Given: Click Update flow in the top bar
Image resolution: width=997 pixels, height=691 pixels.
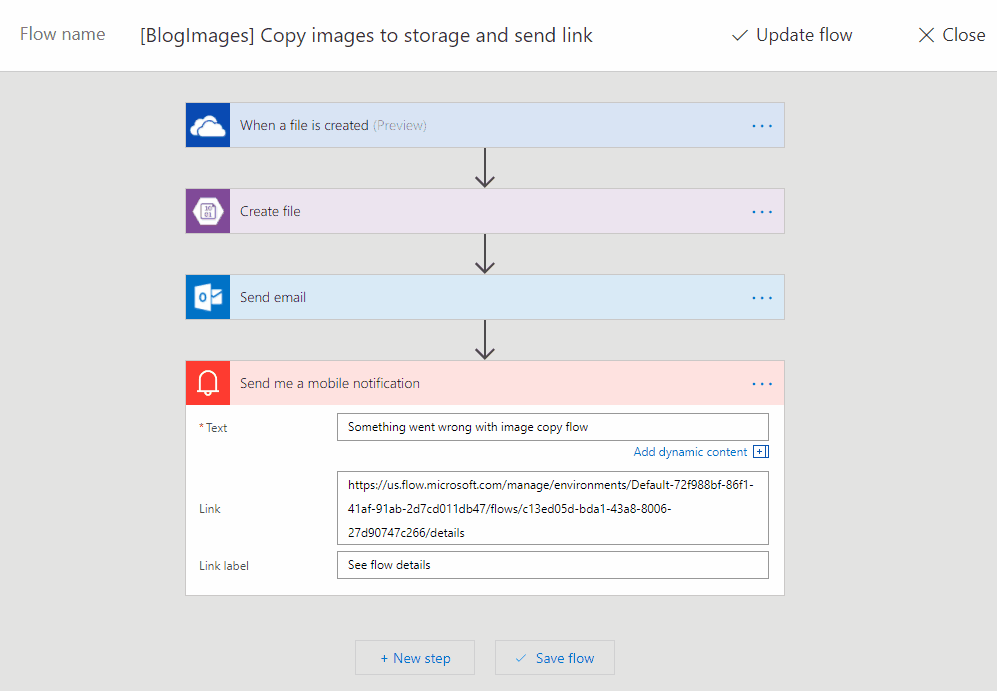Looking at the screenshot, I should click(792, 35).
